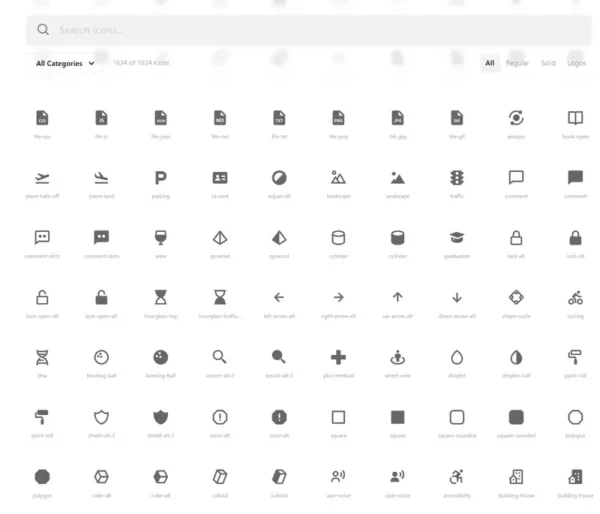Choose the hourglass-bottom icon
Screen dimensions: 600x514
click(220, 297)
